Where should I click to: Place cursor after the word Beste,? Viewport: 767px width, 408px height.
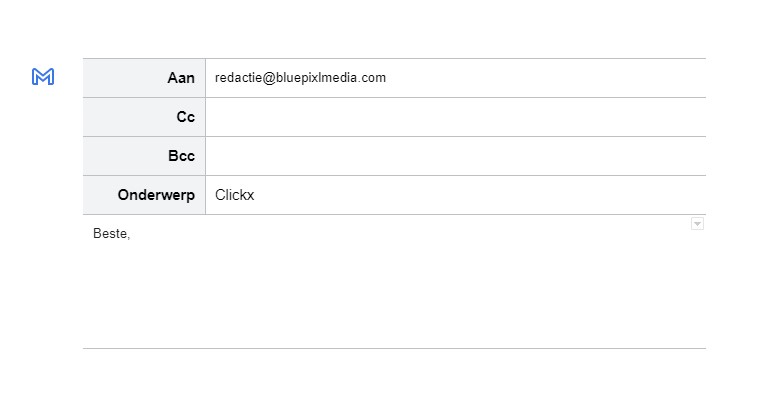[x=131, y=234]
